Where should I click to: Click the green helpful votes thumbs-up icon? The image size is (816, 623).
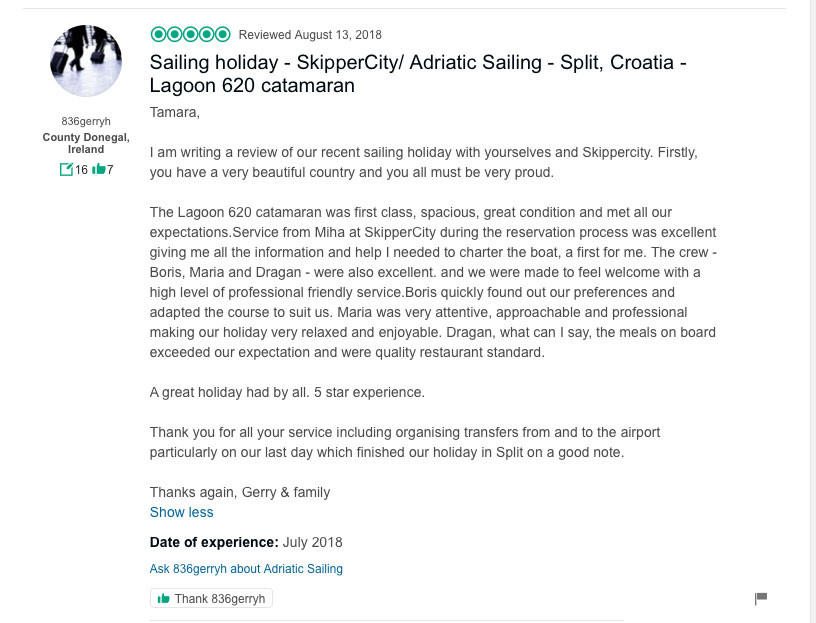(98, 169)
